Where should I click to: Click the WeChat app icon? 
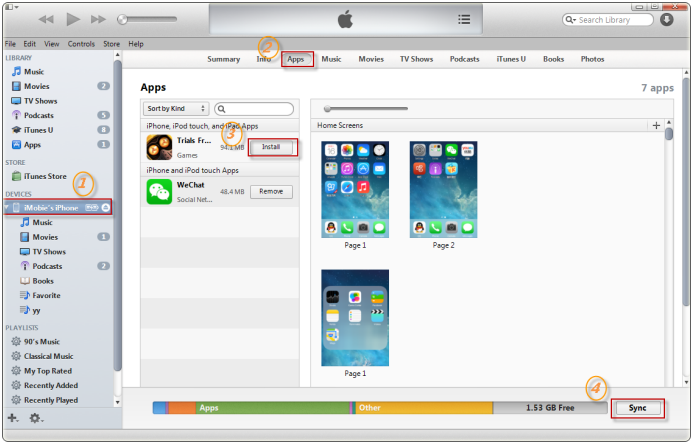(159, 192)
